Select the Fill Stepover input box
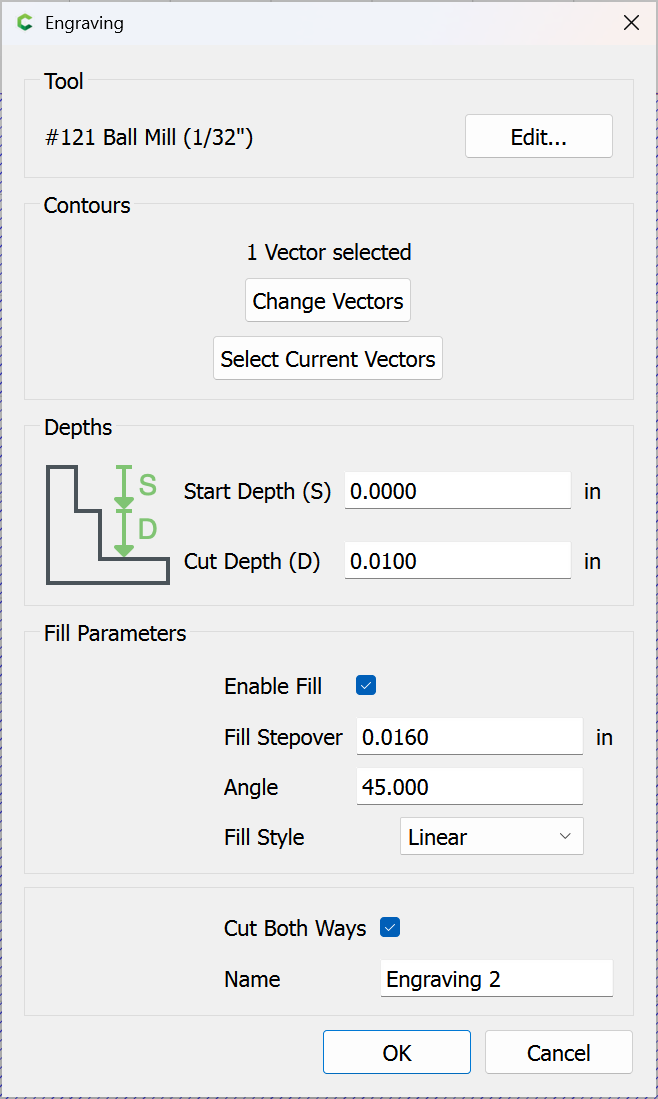Viewport: 658px width, 1099px height. [469, 738]
